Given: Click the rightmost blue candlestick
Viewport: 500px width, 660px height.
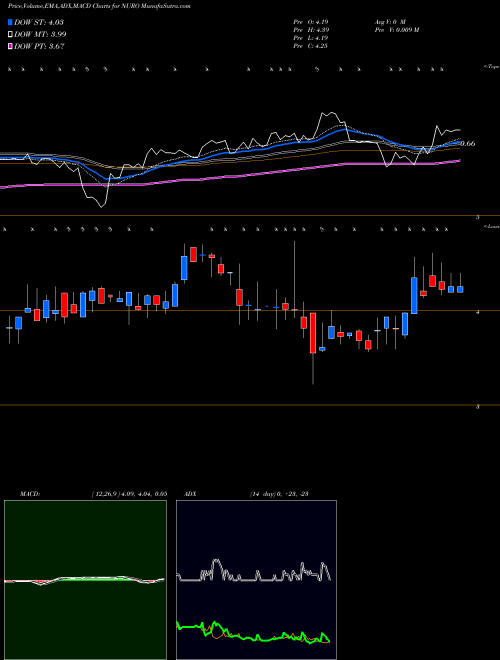Looking at the screenshot, I should pos(460,289).
